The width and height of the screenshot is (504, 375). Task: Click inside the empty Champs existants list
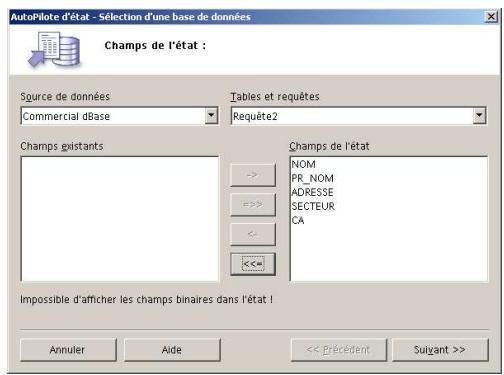click(x=120, y=219)
